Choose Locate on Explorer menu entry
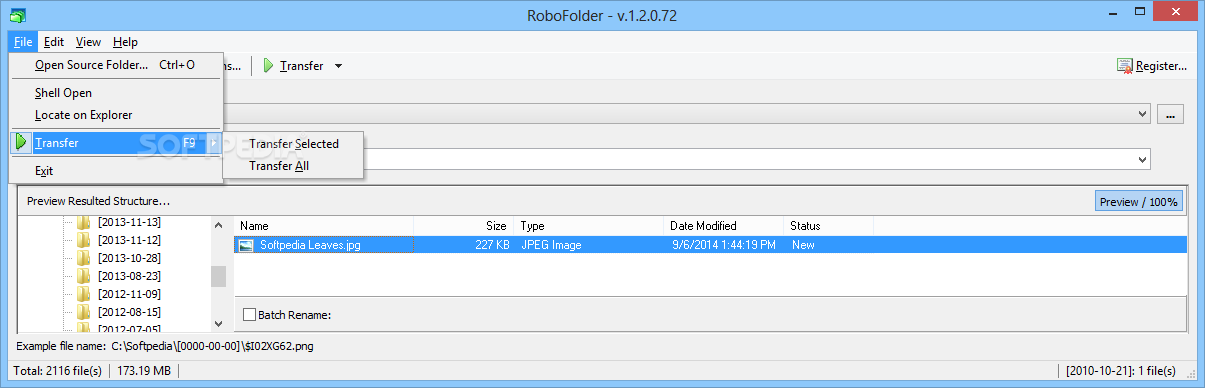This screenshot has height=388, width=1205. tap(115, 115)
